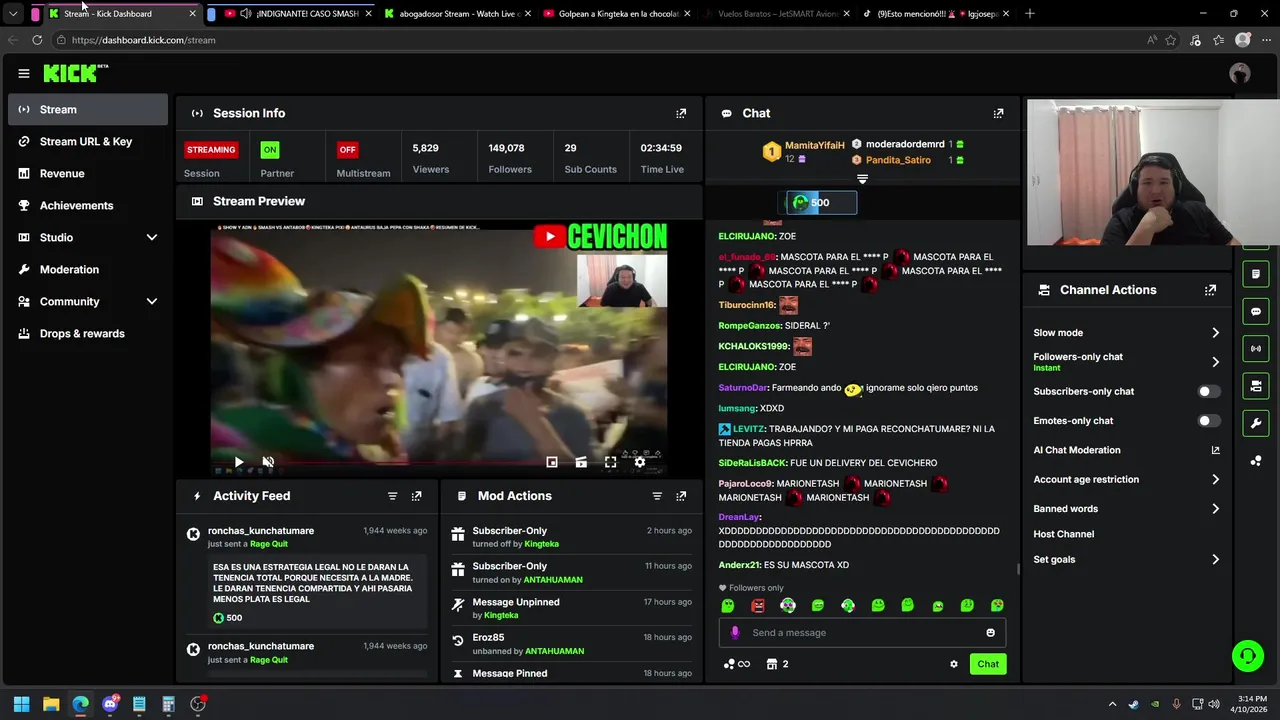Open the gift shop icon showing 2

pos(777,664)
